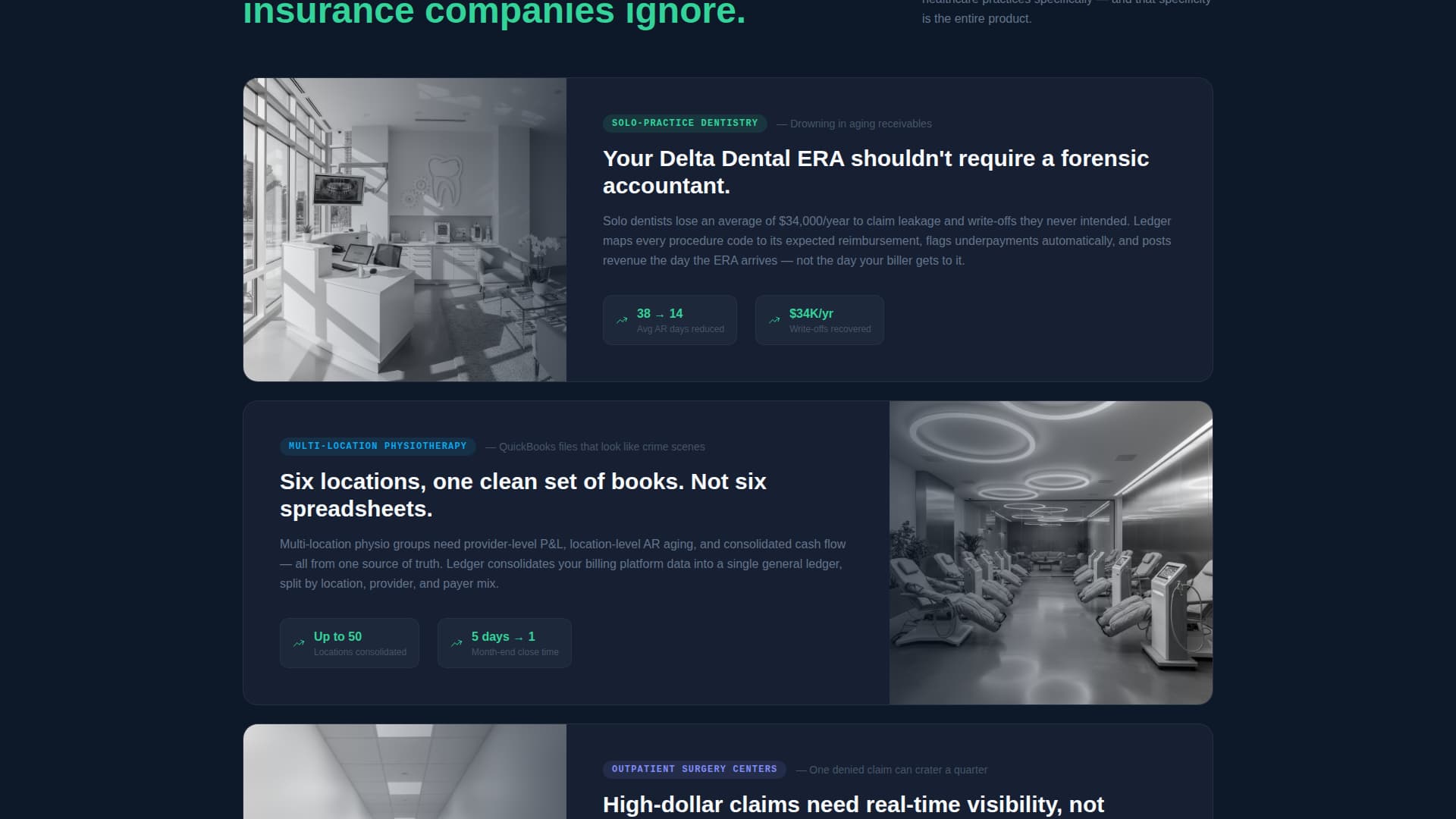Select the Write-offs recovered stat card
Image resolution: width=1456 pixels, height=819 pixels.
(x=819, y=320)
